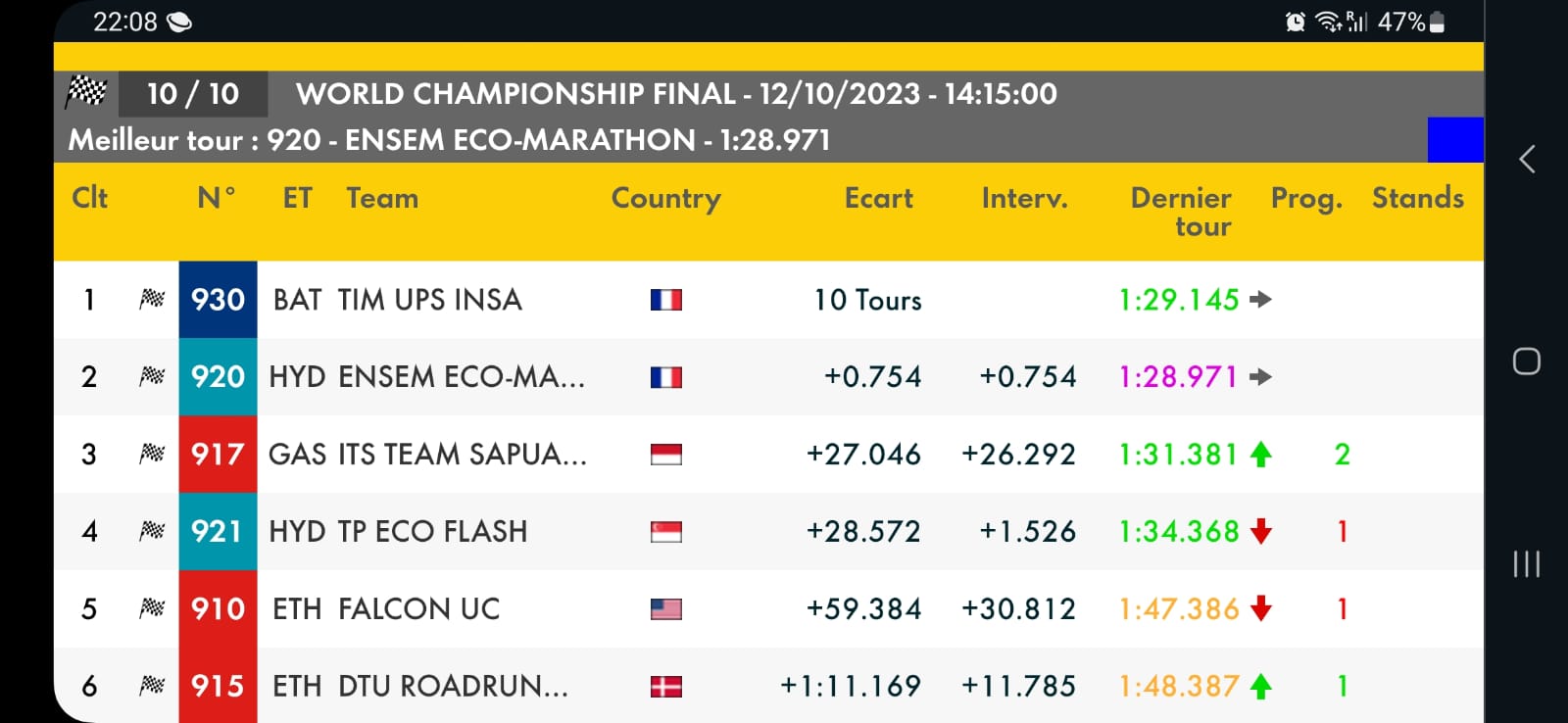Click the alarm icon in status bar
Screen dimensions: 1568x723
click(x=1295, y=22)
